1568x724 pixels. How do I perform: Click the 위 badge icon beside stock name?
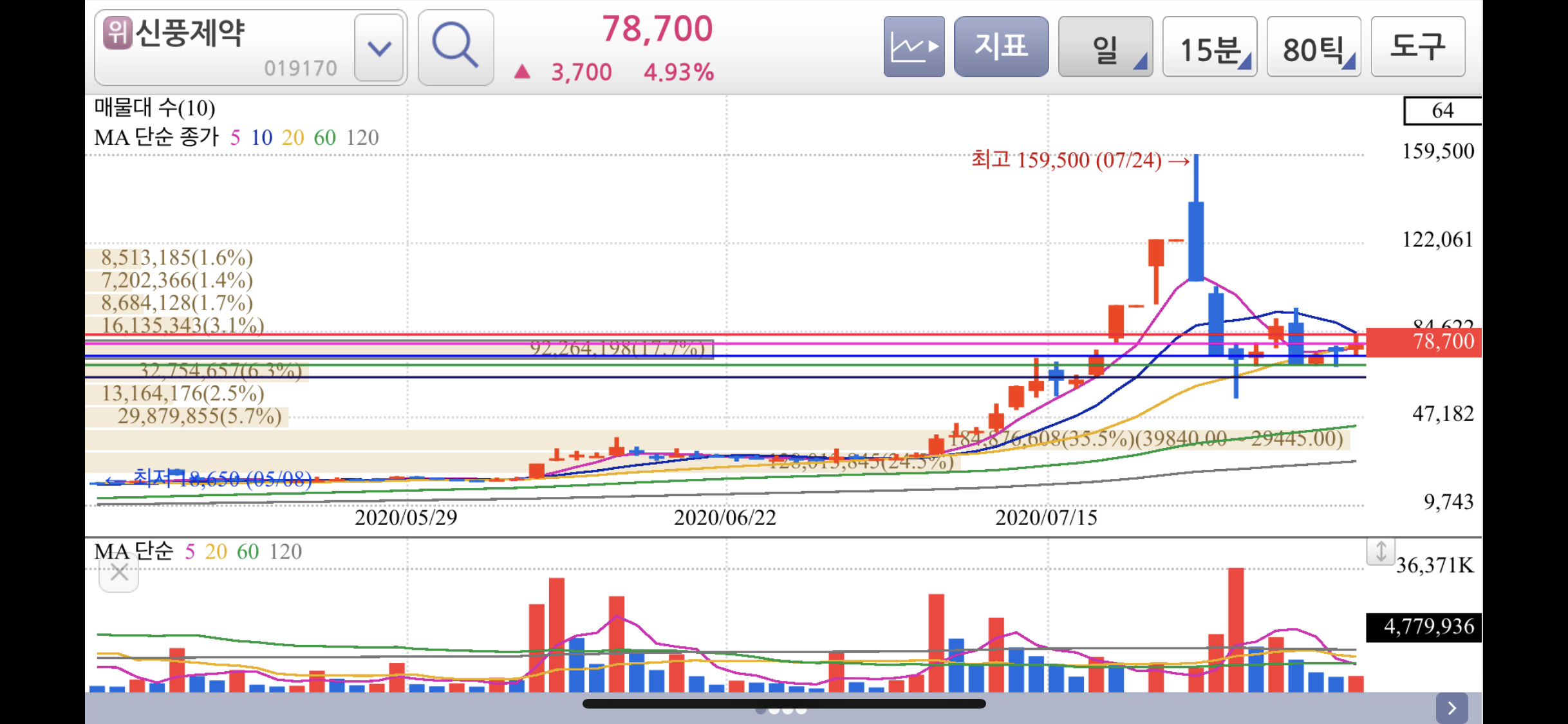tap(118, 32)
